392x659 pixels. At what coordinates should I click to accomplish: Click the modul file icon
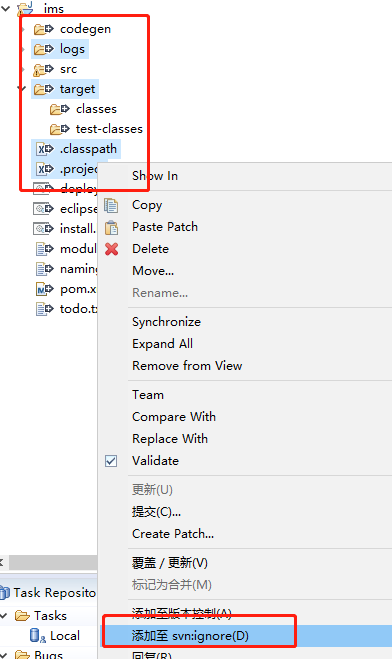tap(45, 249)
